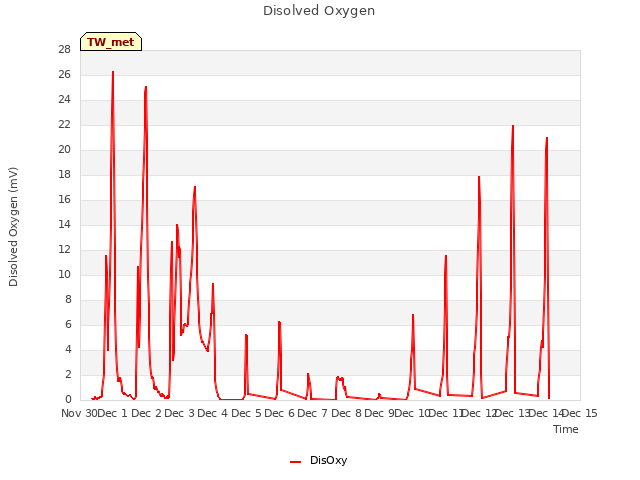Click the peak near 18 on Dec 12
Viewport: 640px width, 480px height.
[x=479, y=176]
